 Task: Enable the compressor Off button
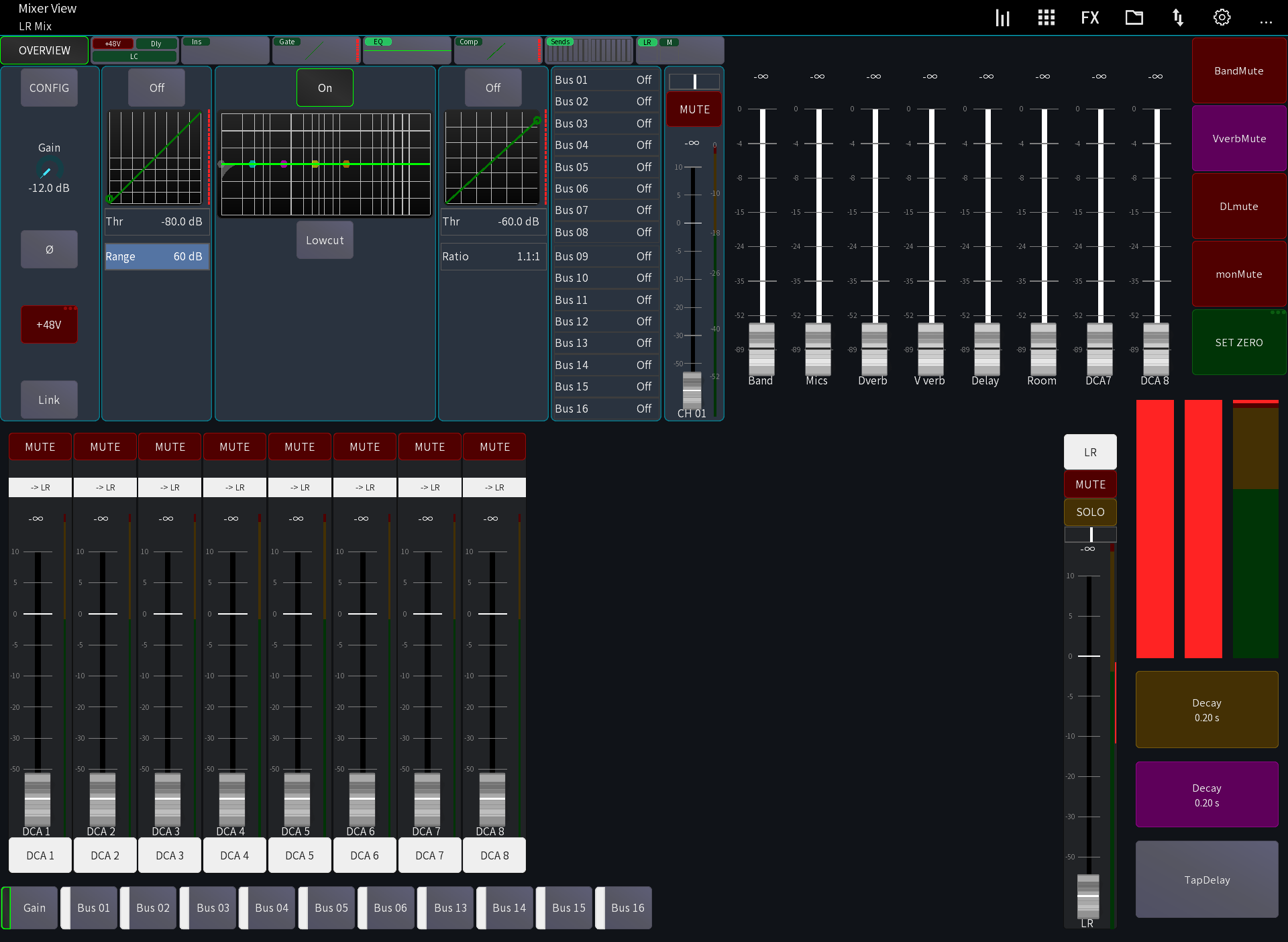[x=493, y=88]
